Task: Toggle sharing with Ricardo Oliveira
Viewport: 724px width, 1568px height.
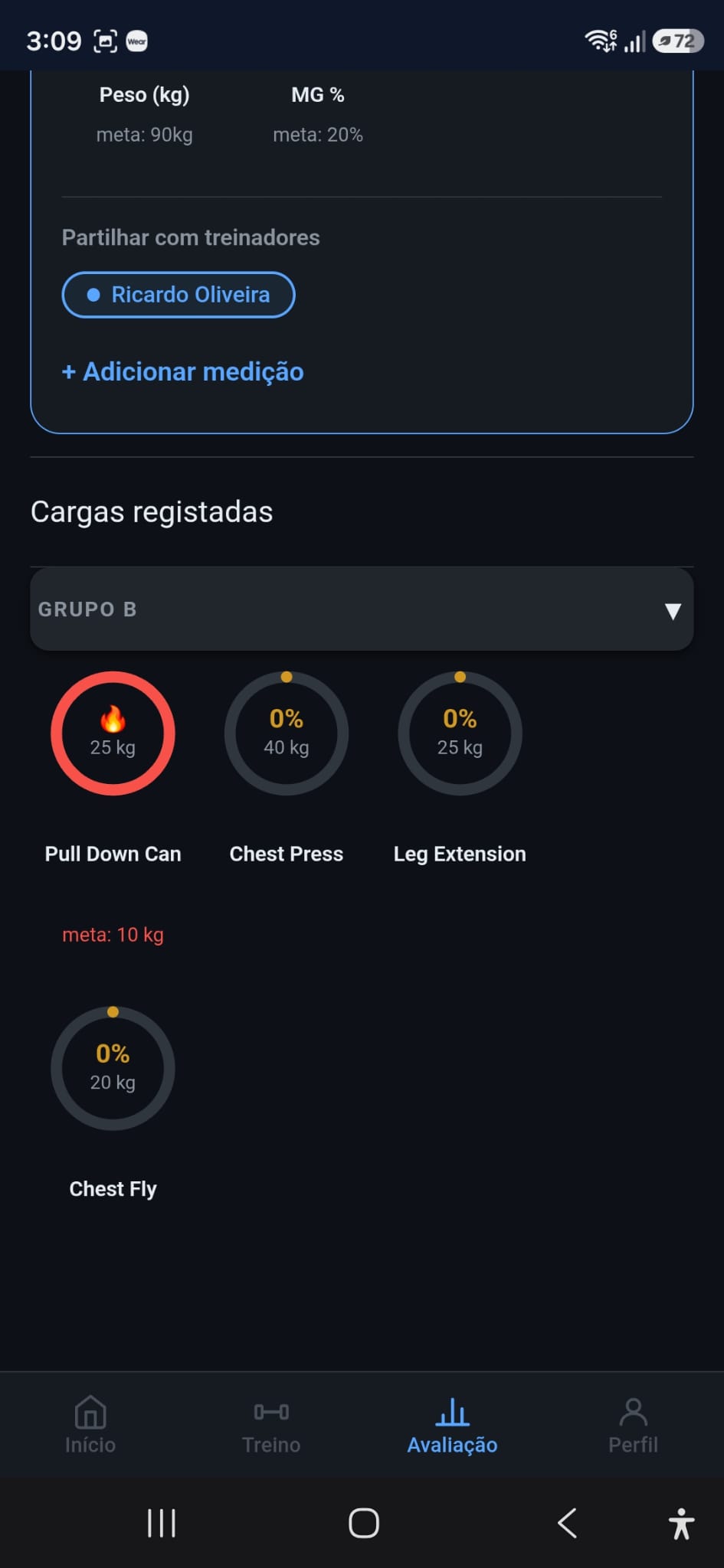Action: [x=179, y=295]
